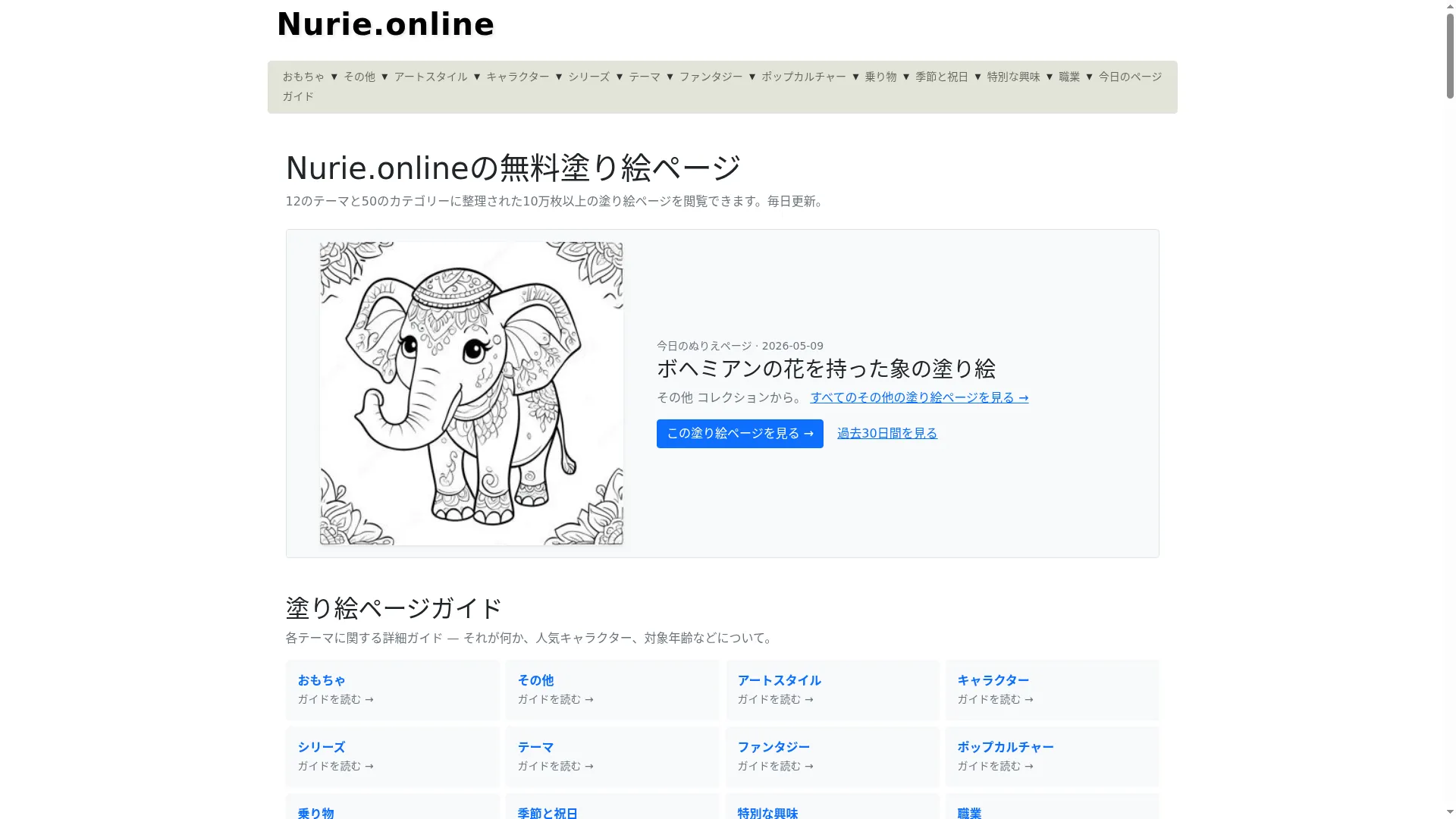The image size is (1456, 819).
Task: Open the アートスタイル nav menu item
Action: [x=431, y=77]
